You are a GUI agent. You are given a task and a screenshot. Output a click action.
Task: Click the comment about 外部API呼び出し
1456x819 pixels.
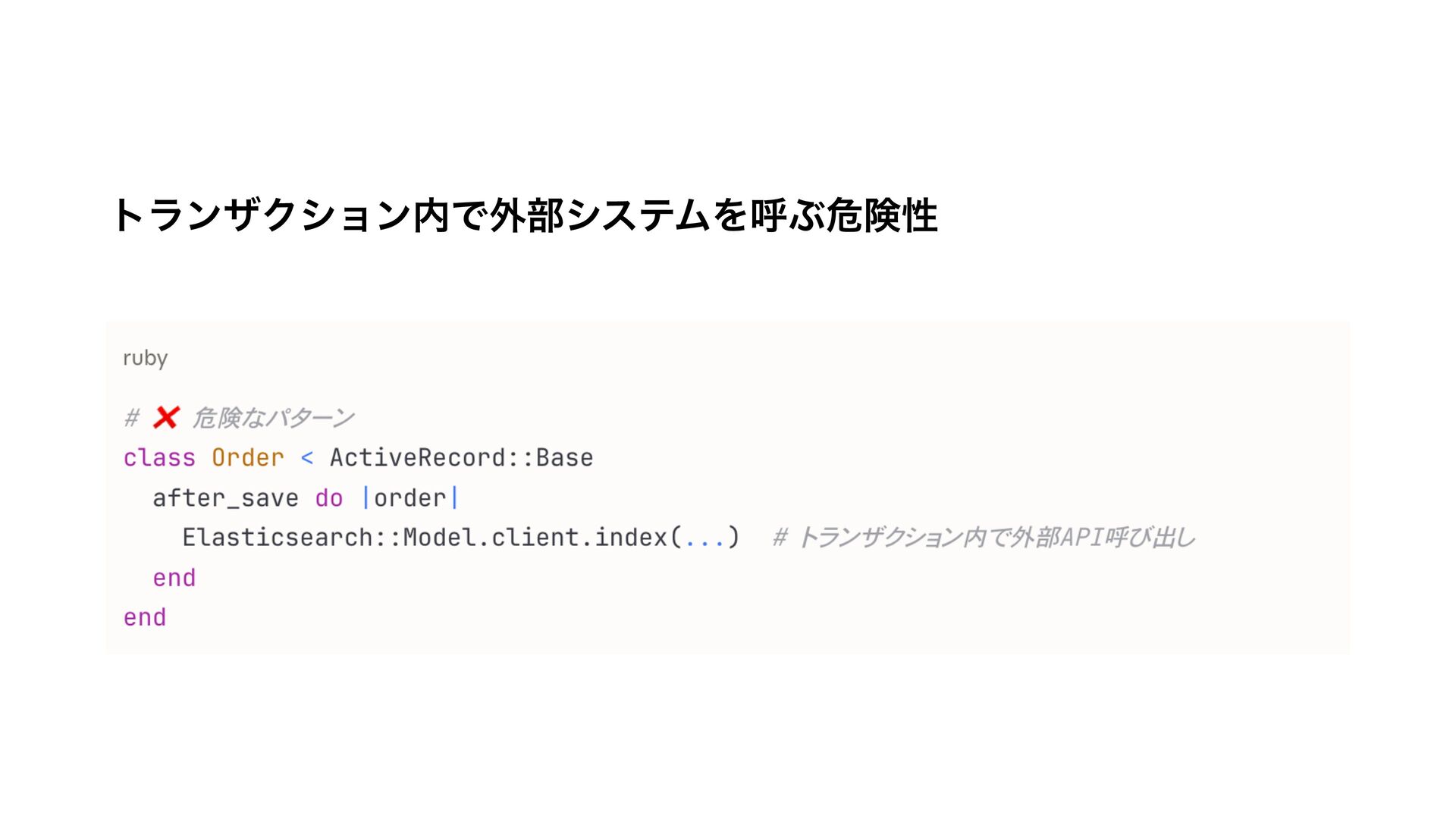coord(984,538)
